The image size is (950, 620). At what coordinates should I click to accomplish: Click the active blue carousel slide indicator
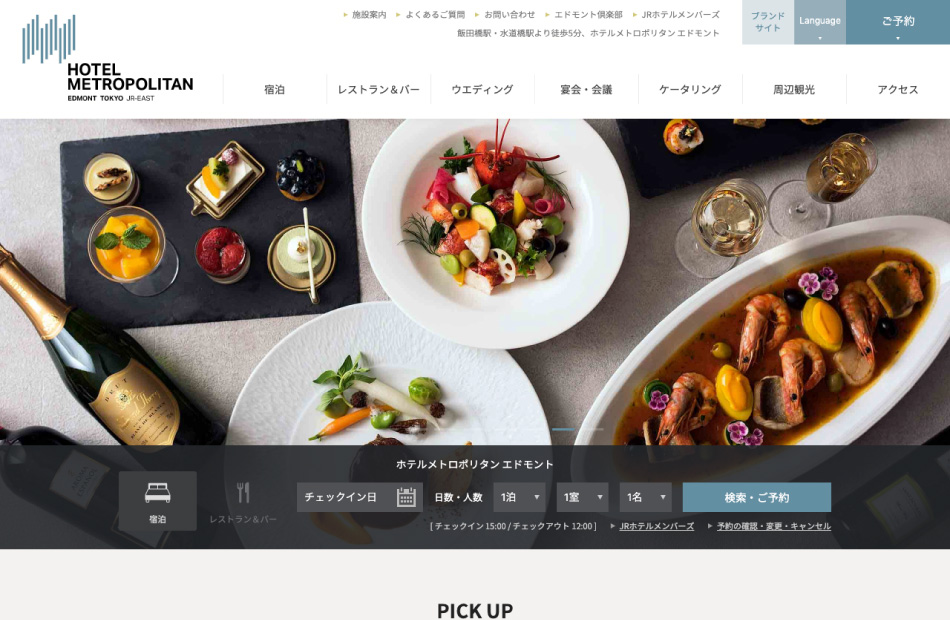[563, 429]
